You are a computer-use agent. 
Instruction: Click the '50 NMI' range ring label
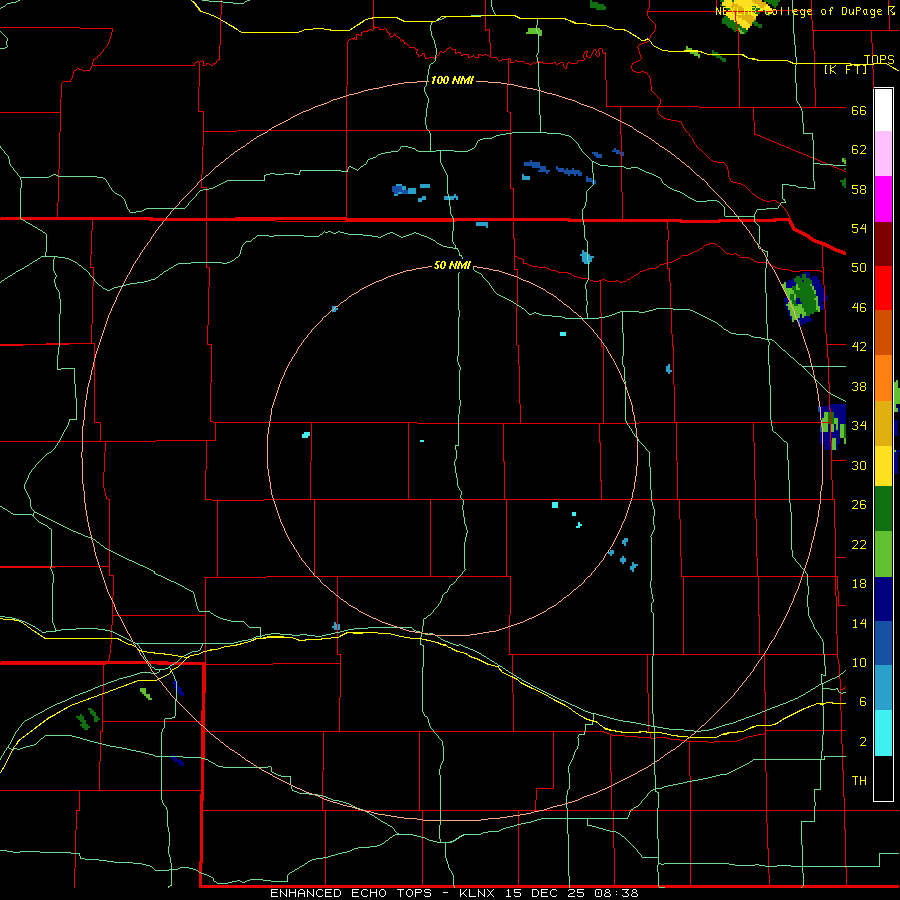tap(452, 265)
